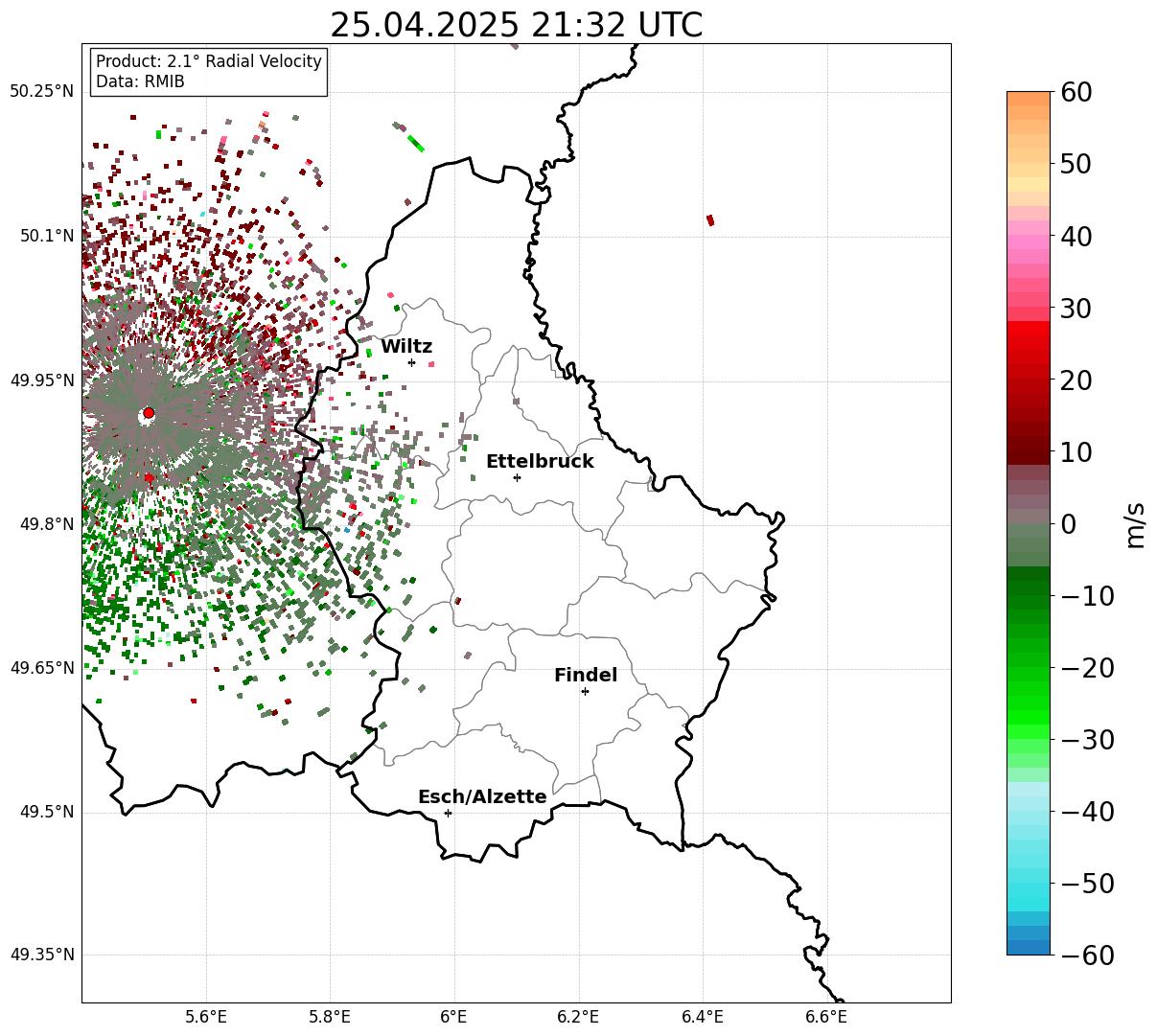Click the Esch/Alzette city label
The width and height of the screenshot is (1157, 1036).
point(482,797)
